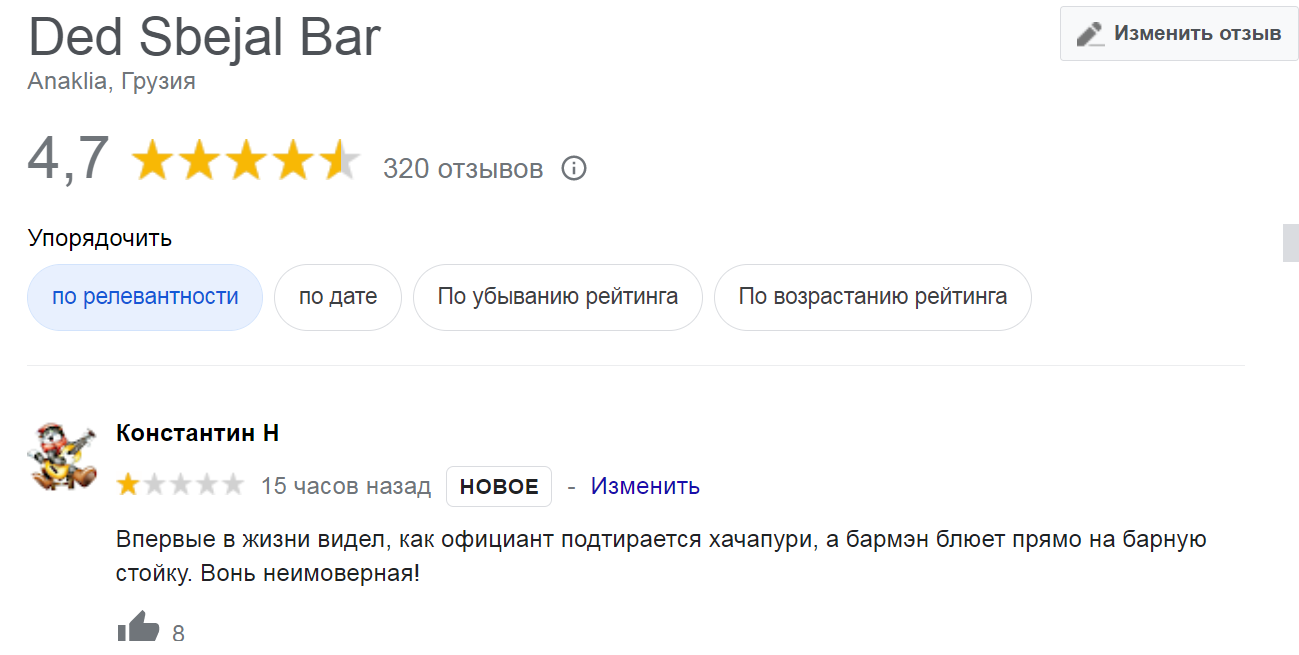Viewport: 1299px width, 655px height.
Task: Click the НОВОЕ badge on the review
Action: pos(499,487)
